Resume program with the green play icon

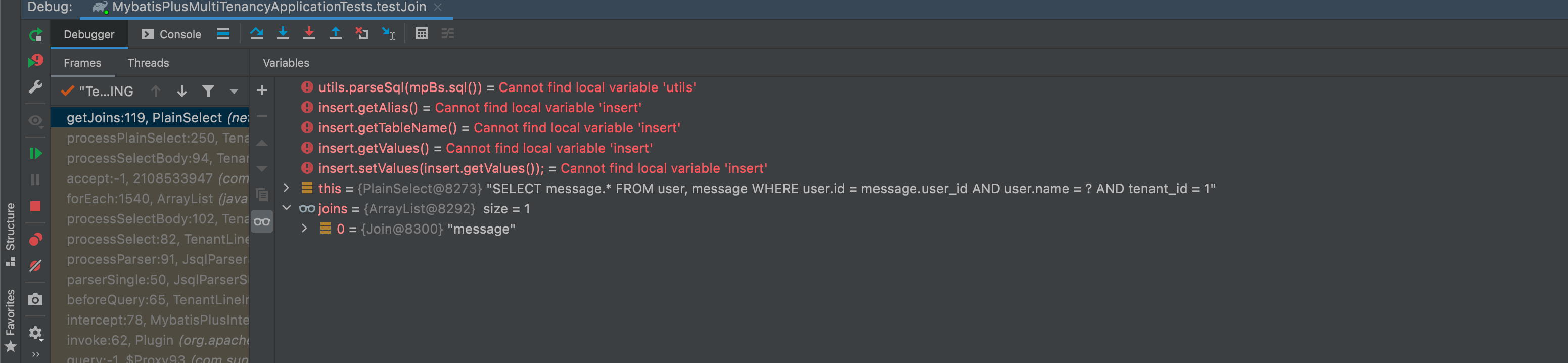[x=35, y=154]
